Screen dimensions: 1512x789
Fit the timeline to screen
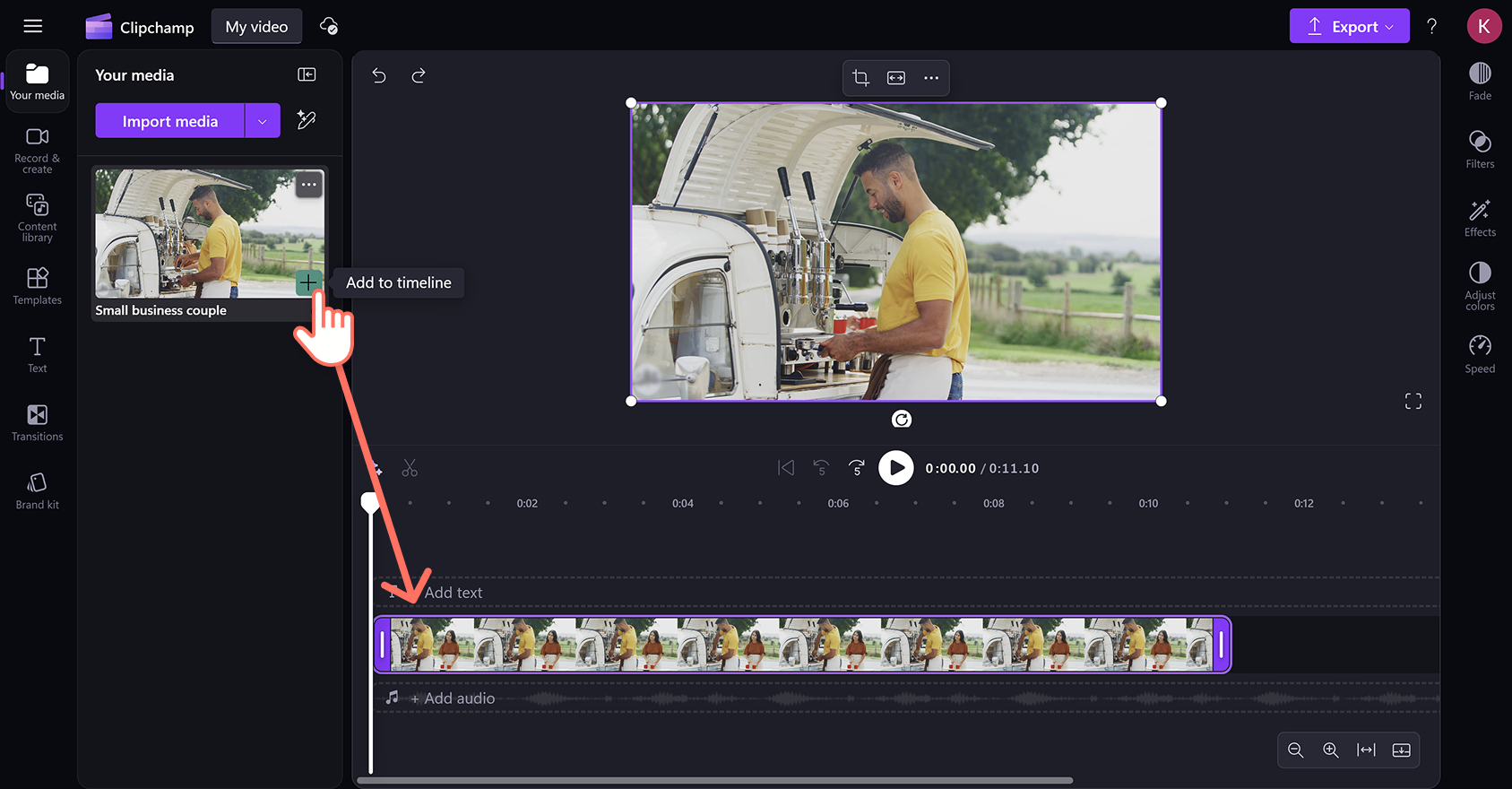click(1366, 750)
